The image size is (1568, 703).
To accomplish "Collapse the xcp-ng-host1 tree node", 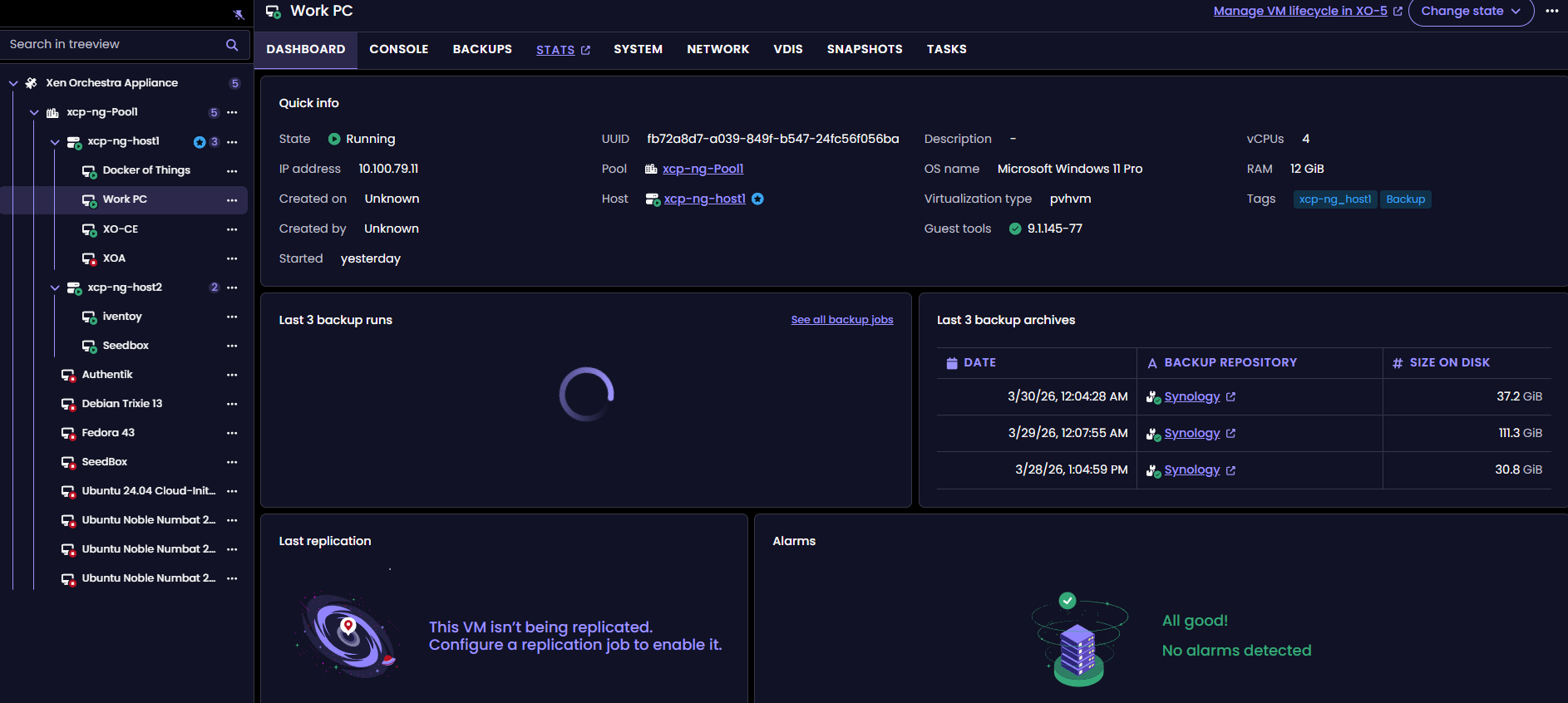I will pos(55,142).
